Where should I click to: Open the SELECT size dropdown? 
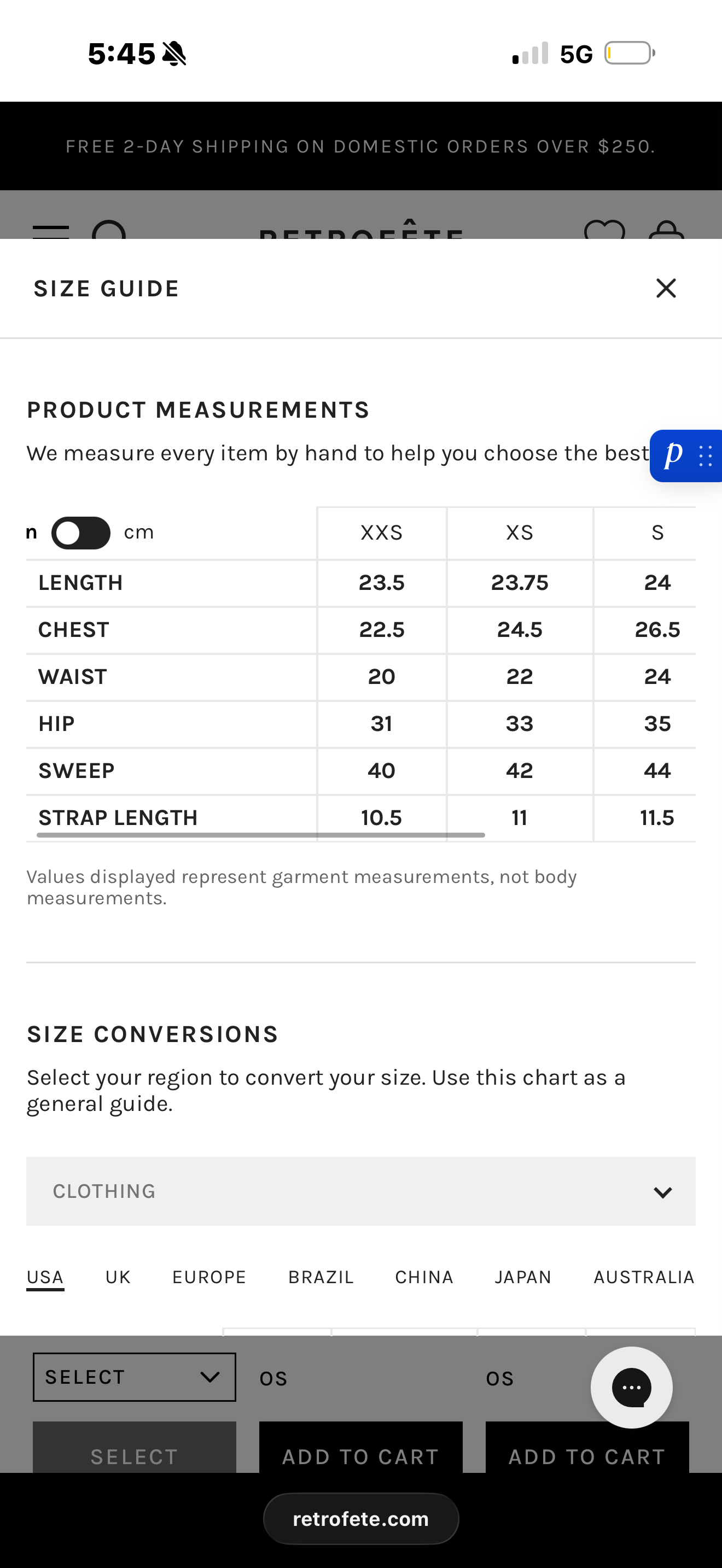[135, 1377]
